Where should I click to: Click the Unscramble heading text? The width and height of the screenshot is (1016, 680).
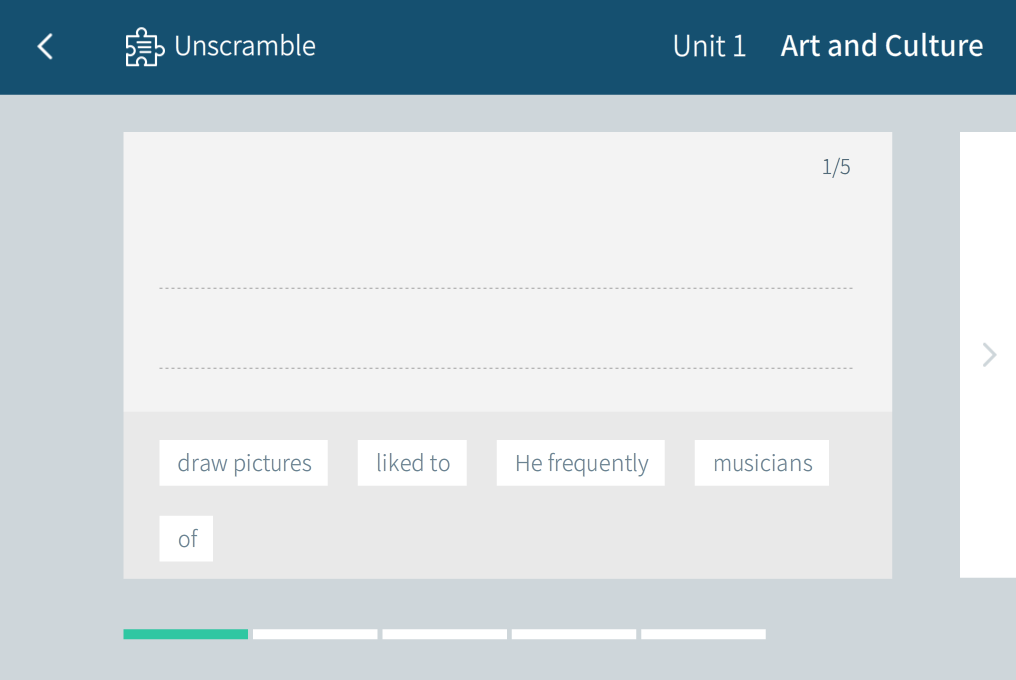point(245,46)
